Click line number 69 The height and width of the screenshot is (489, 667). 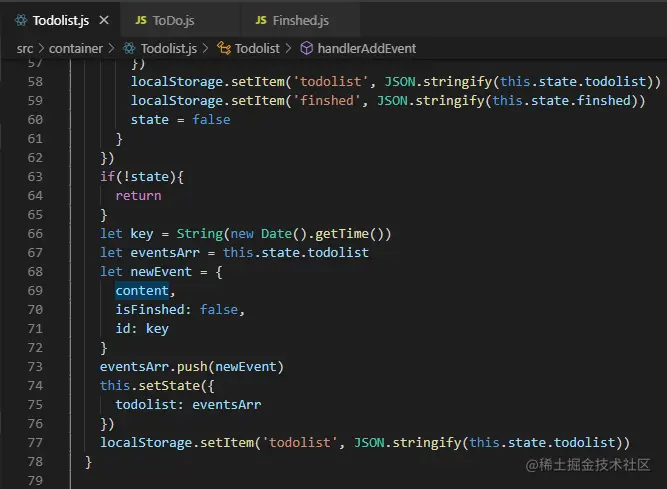tap(35, 290)
